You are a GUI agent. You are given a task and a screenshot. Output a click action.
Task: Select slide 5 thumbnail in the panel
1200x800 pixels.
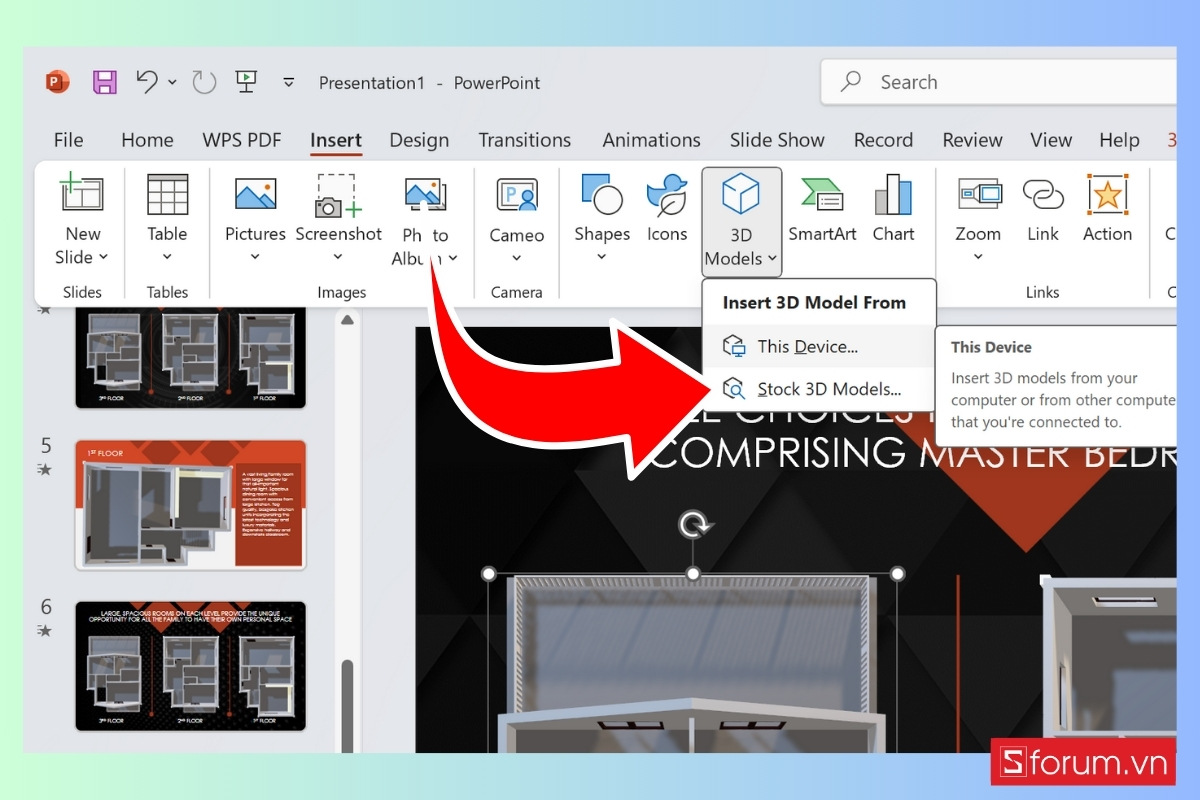(190, 505)
